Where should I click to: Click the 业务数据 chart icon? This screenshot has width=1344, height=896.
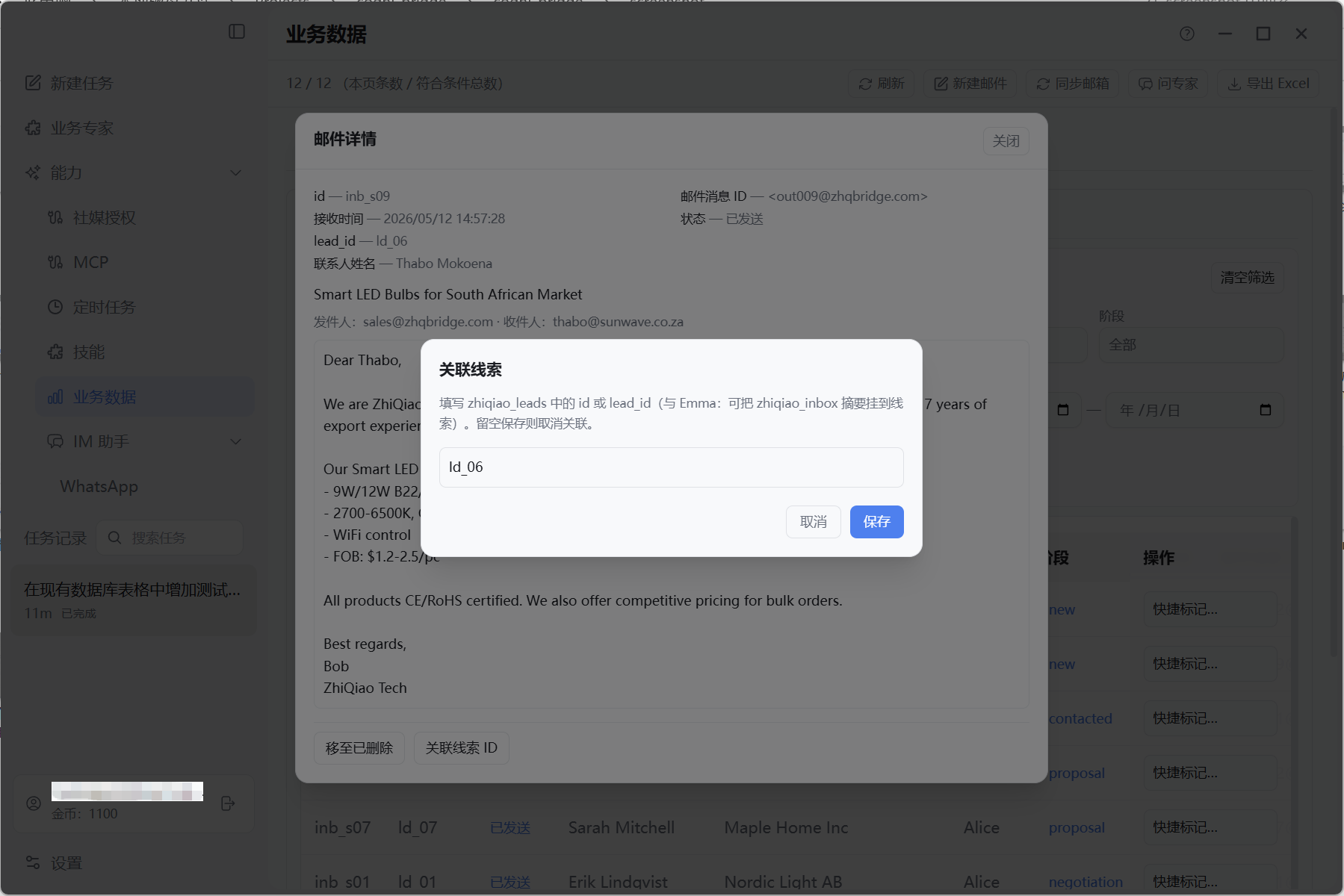55,396
